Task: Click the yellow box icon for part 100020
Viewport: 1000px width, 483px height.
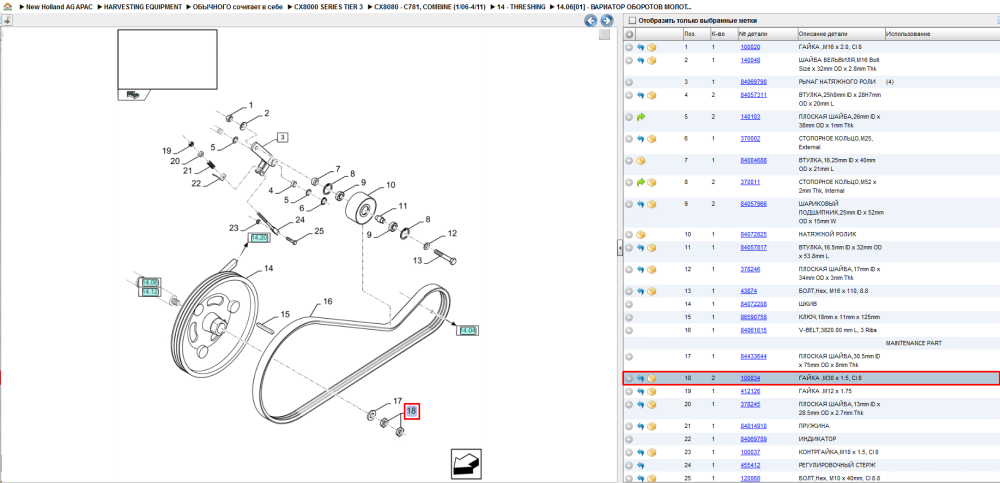Action: point(652,48)
